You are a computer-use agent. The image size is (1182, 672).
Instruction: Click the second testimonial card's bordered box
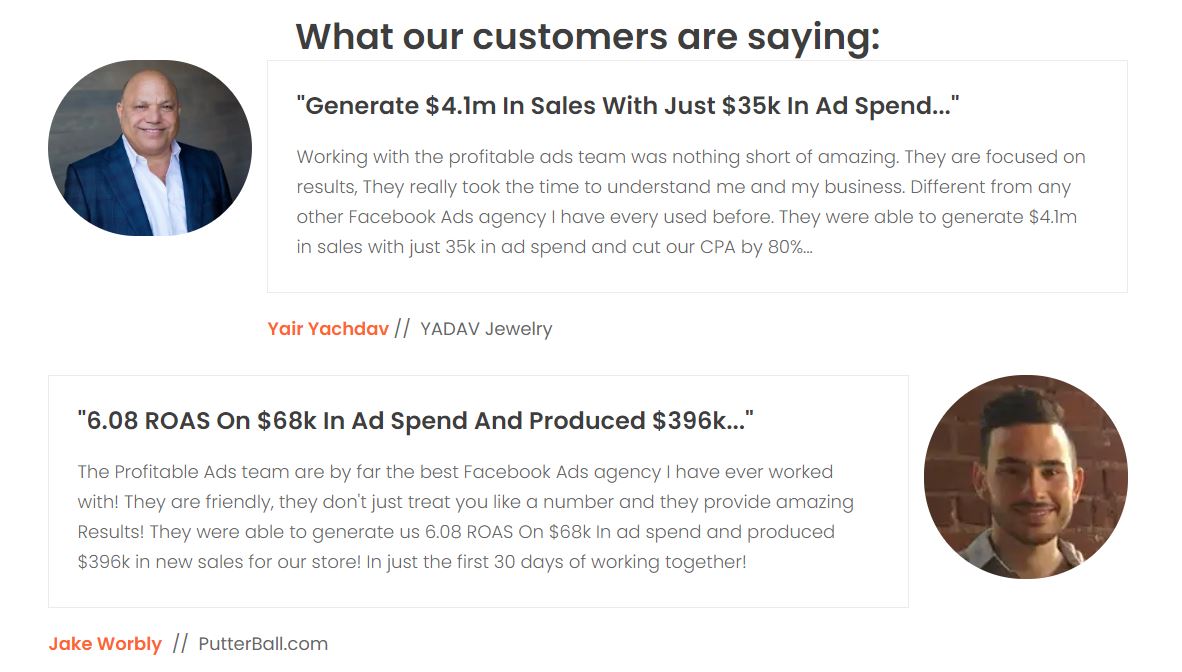pos(478,491)
